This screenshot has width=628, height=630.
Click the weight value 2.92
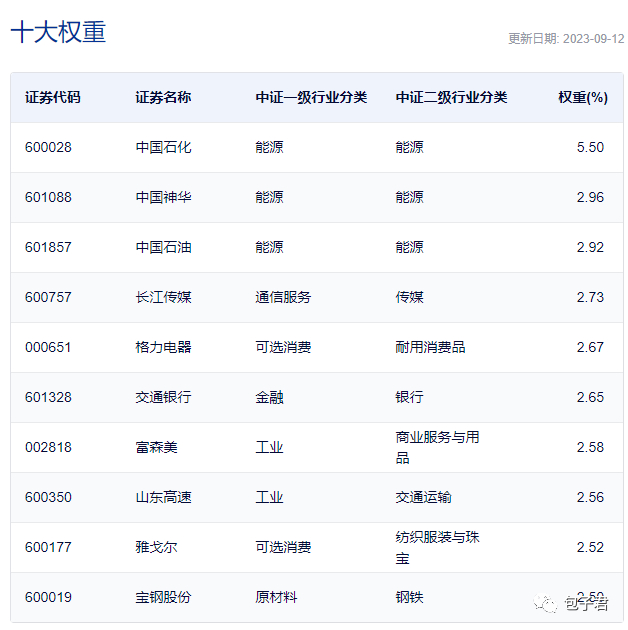(590, 247)
